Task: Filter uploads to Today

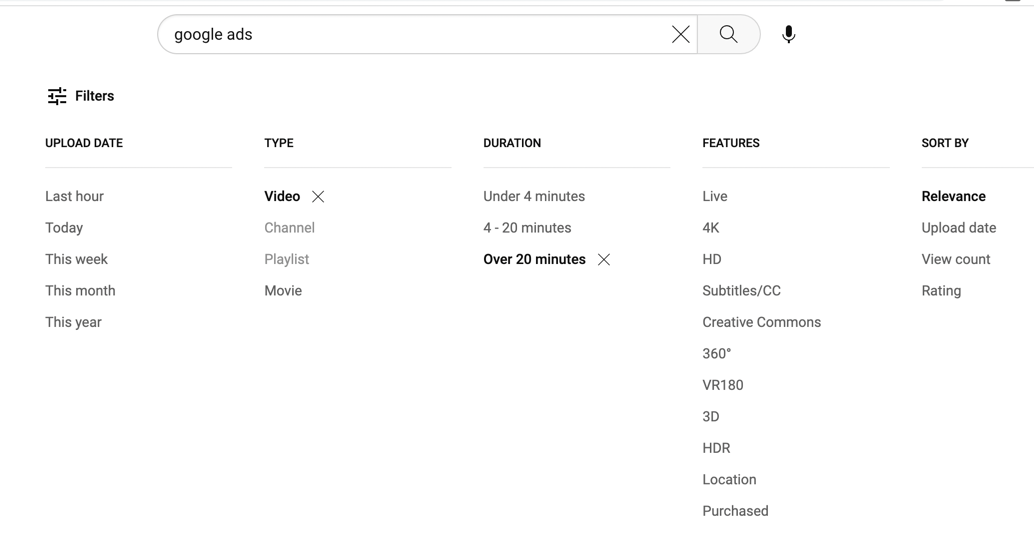Action: tap(64, 228)
